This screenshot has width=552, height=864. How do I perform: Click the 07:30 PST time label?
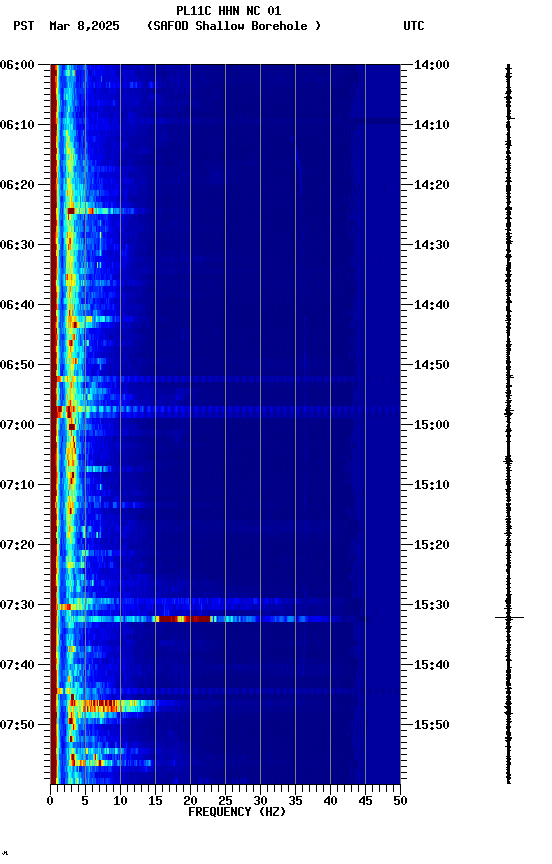[x=17, y=605]
